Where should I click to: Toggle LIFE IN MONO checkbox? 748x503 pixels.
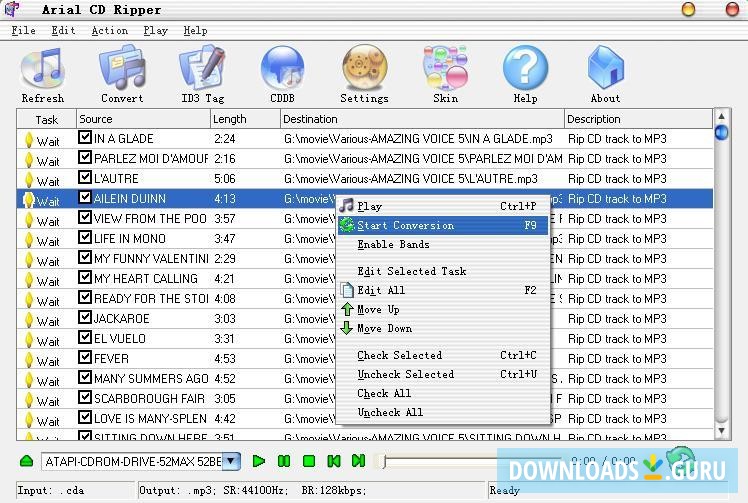pyautogui.click(x=84, y=238)
